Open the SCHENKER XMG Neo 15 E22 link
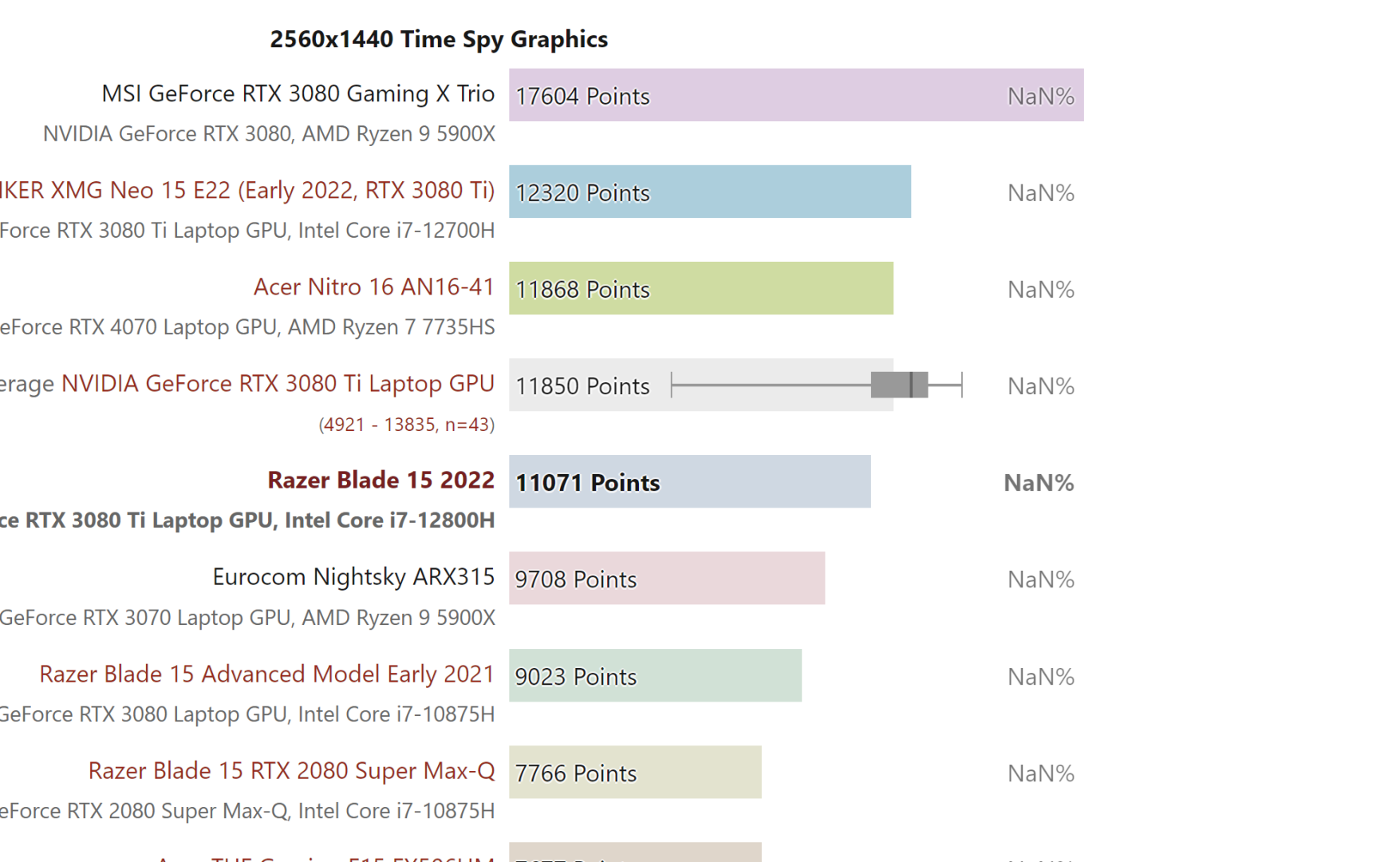 click(247, 191)
